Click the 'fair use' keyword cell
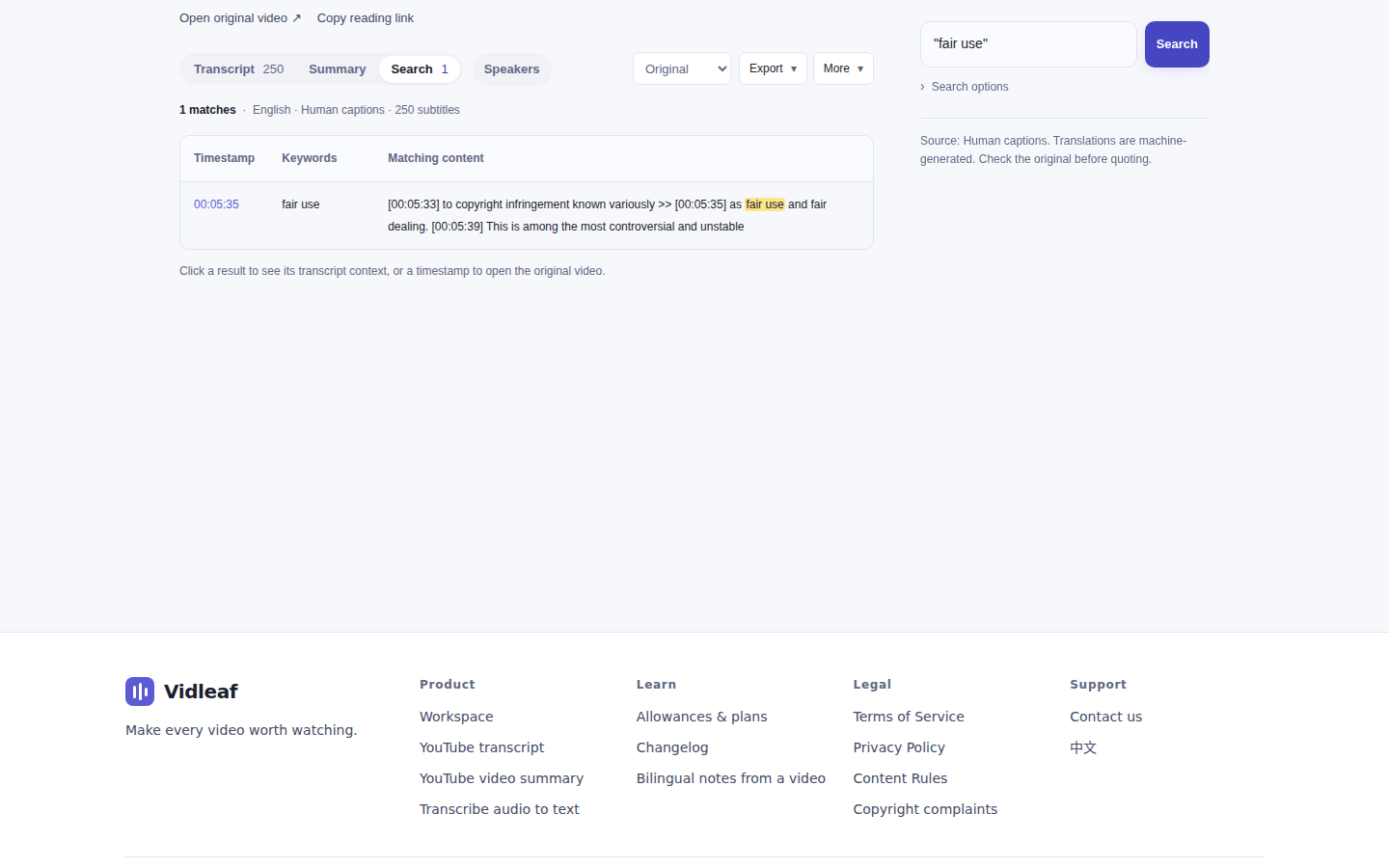The width and height of the screenshot is (1389, 868). tap(301, 204)
